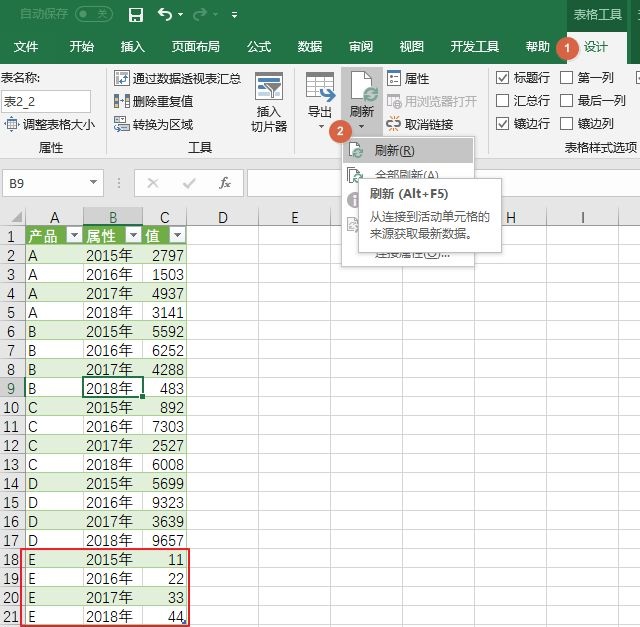This screenshot has height=627, width=640.
Task: Open the Name Box dropdown arrow beside B9
Action: point(93,182)
